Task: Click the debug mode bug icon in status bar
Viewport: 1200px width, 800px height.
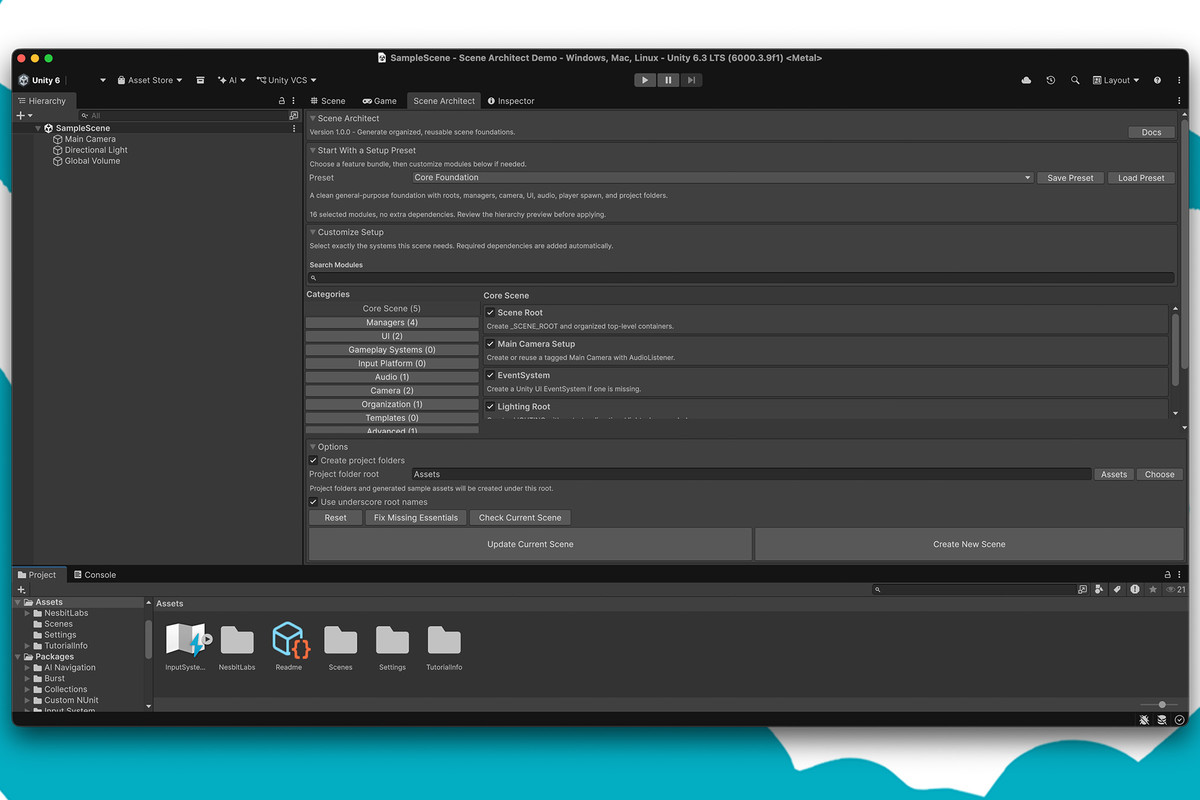Action: pyautogui.click(x=1144, y=720)
